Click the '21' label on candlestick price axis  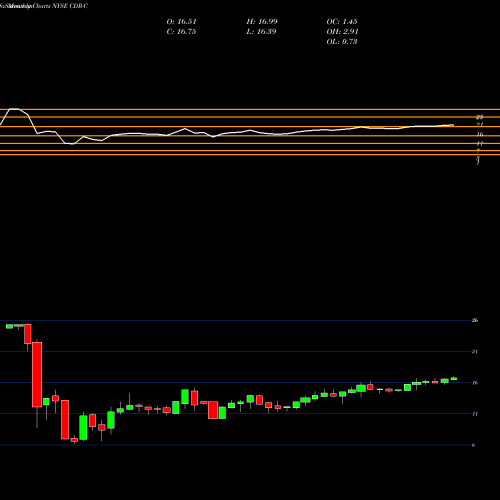[475, 352]
